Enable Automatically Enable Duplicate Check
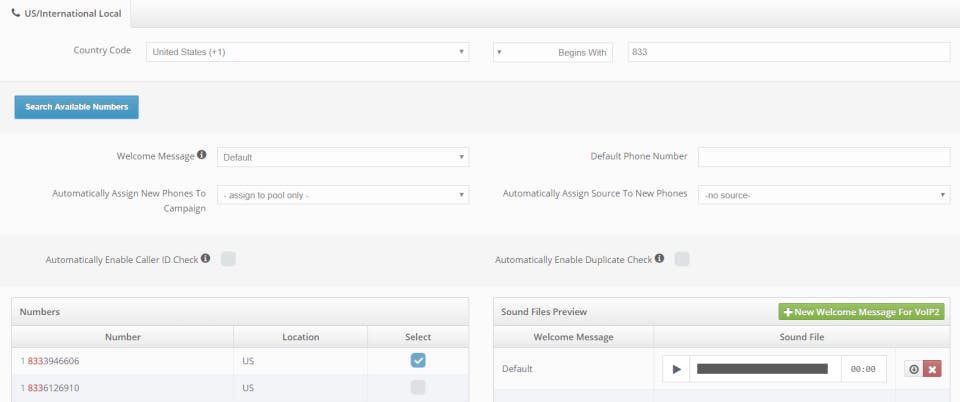 682,260
